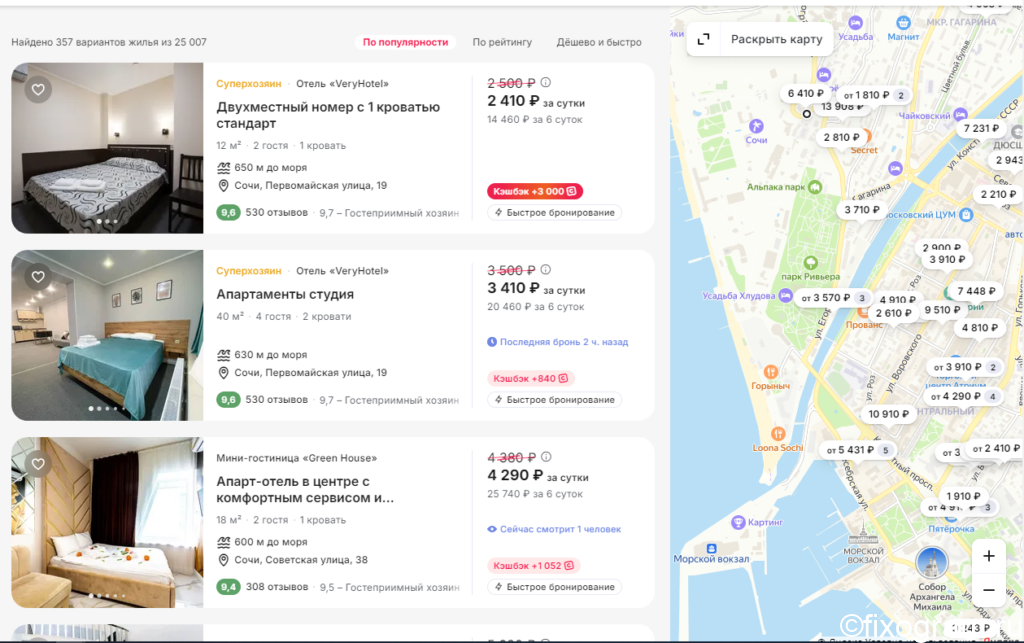This screenshot has height=643, width=1024.
Task: Click от 3 570 ₽ map marker
Action: (x=835, y=298)
